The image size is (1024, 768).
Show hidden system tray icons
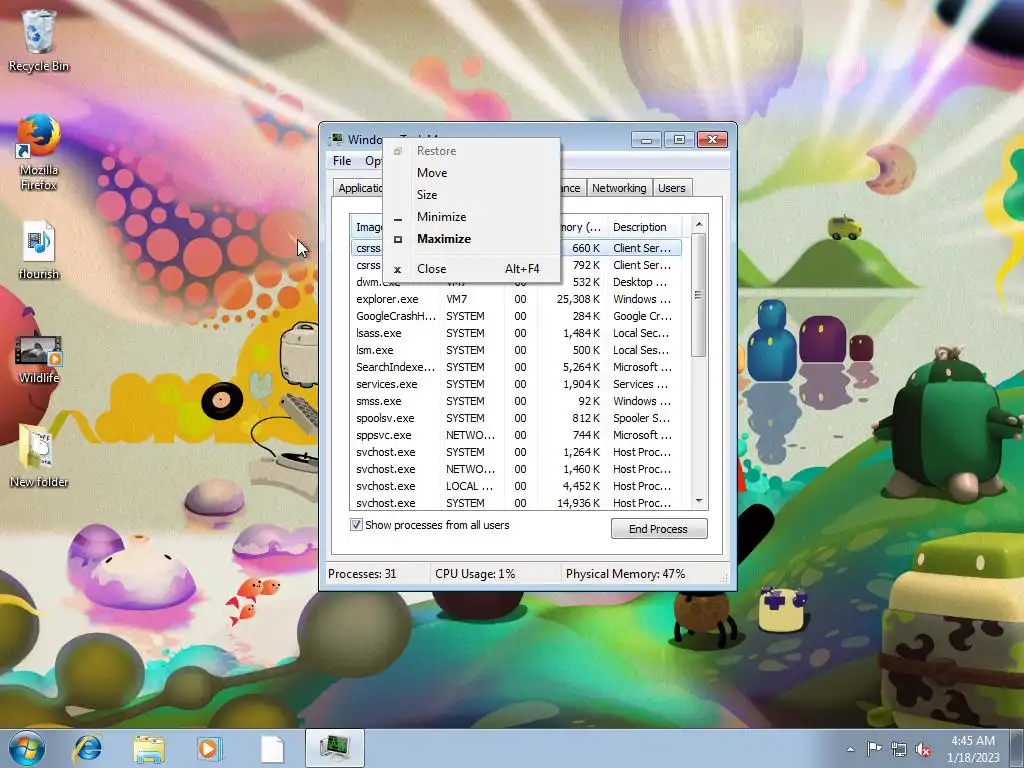(x=850, y=749)
